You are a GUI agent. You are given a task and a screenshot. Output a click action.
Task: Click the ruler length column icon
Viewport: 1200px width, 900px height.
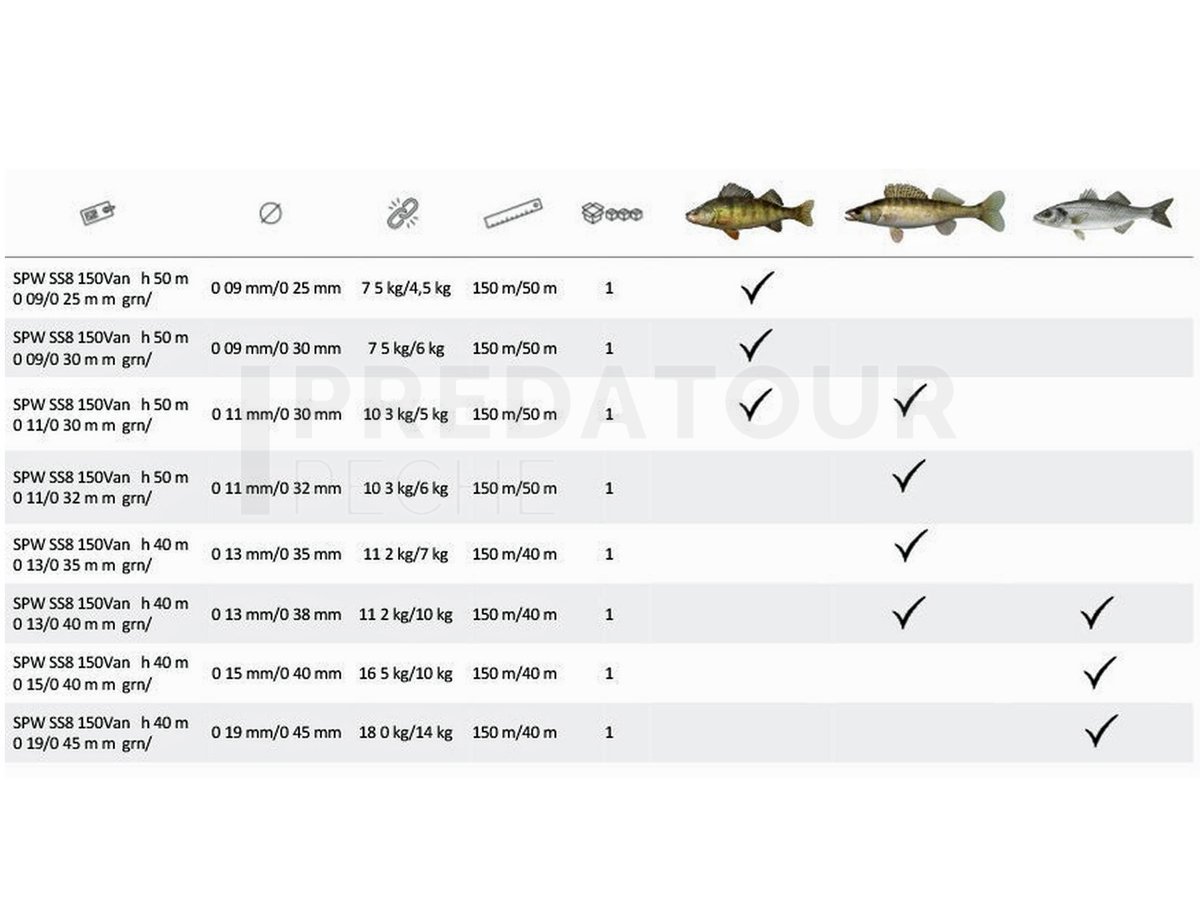click(x=513, y=213)
